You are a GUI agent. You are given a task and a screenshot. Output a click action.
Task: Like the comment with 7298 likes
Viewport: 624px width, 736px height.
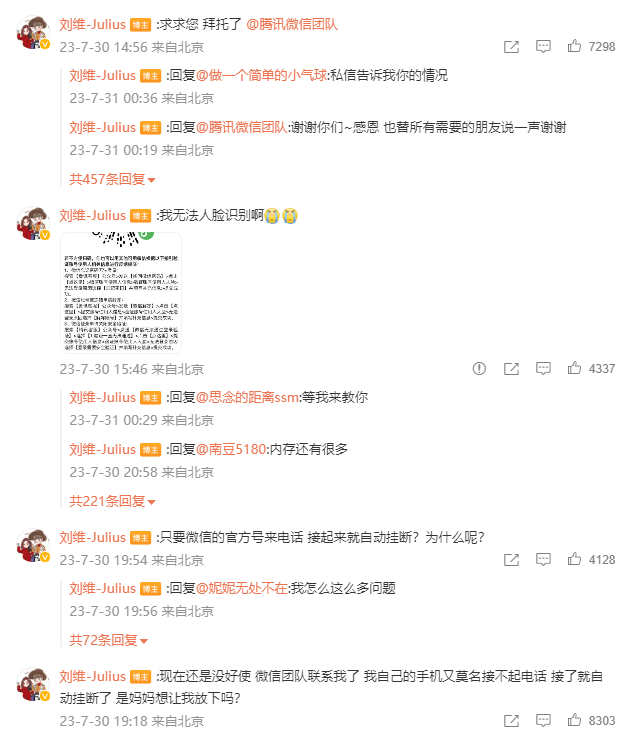point(574,46)
